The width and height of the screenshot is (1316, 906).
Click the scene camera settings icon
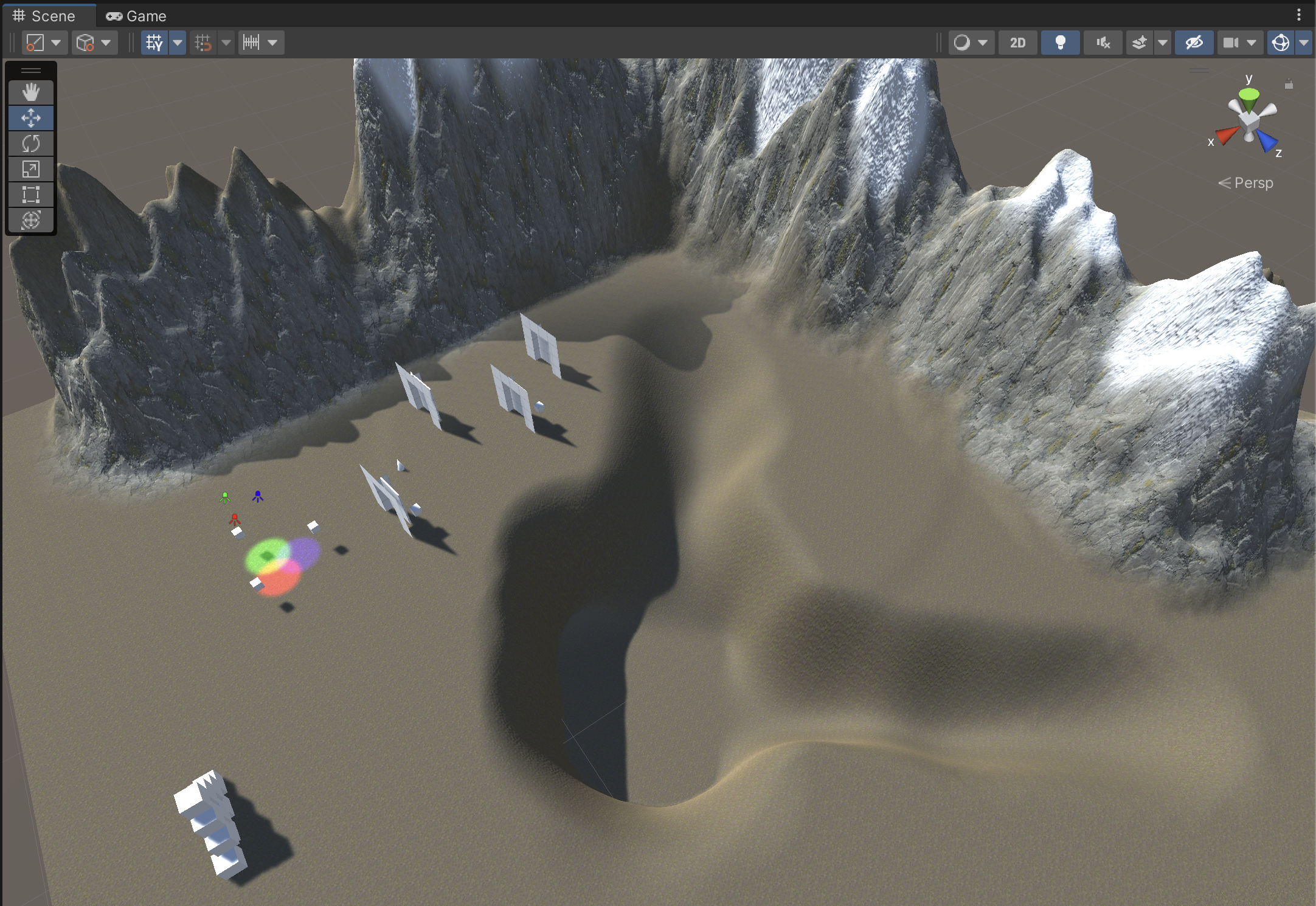click(x=1231, y=43)
